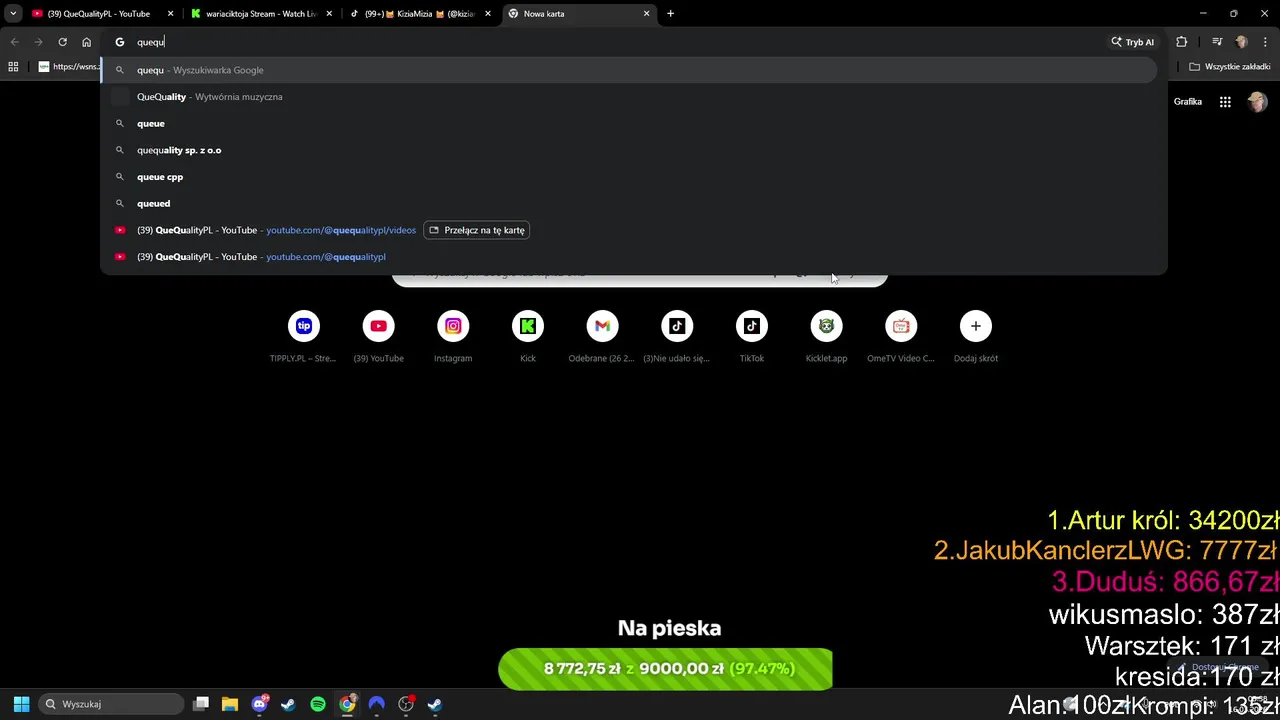Open Discord from taskbar
The width and height of the screenshot is (1280, 720).
coord(260,704)
